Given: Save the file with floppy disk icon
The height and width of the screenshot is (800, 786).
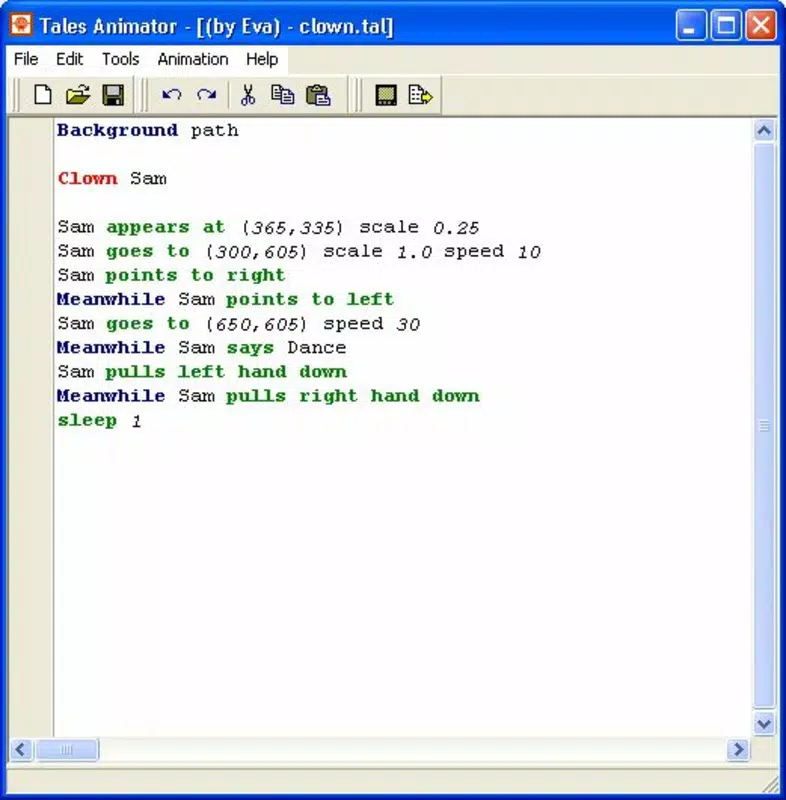Looking at the screenshot, I should (113, 95).
